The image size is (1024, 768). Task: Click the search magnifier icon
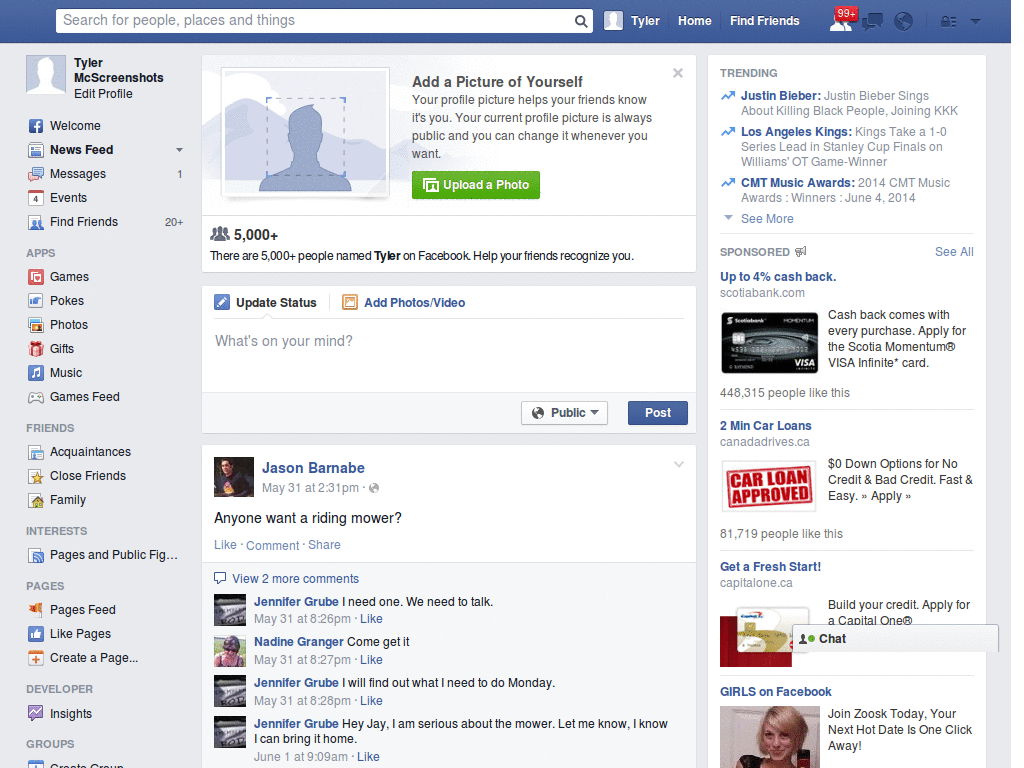tap(581, 21)
